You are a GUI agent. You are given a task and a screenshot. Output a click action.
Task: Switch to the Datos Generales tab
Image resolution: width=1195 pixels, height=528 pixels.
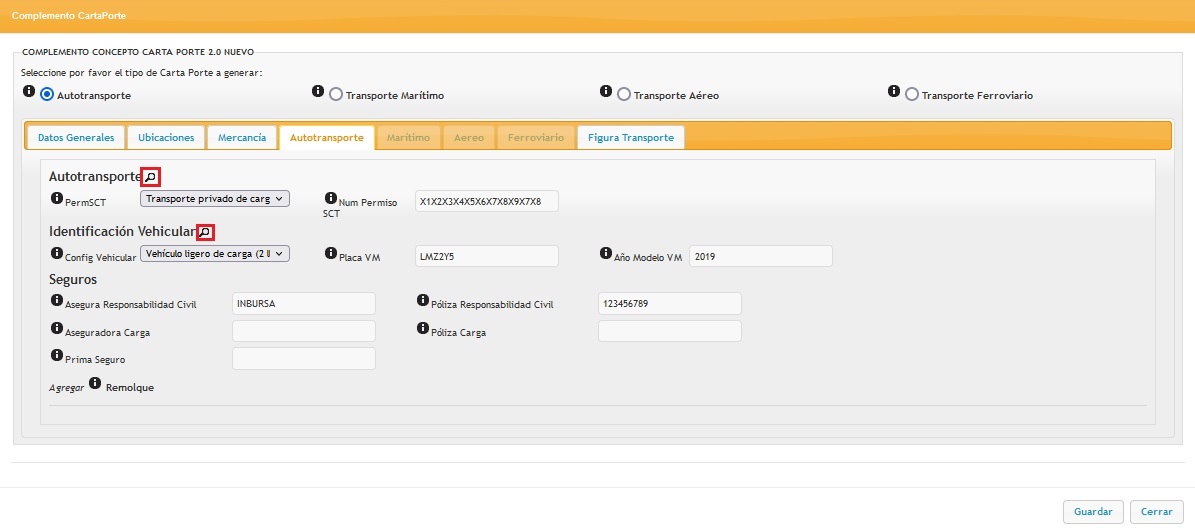(76, 137)
